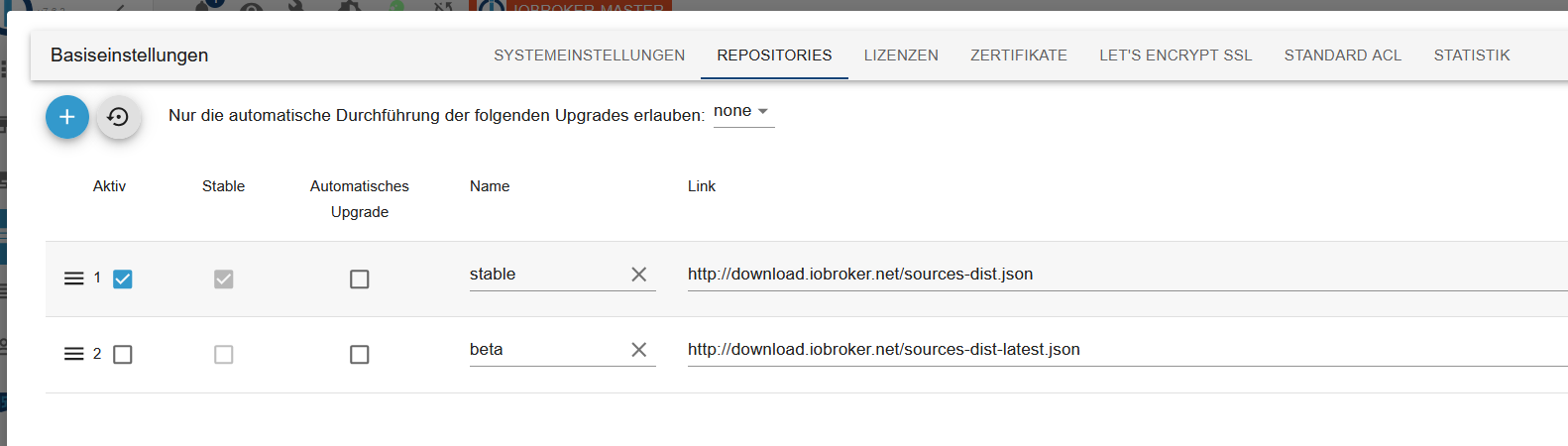Toggle the Stable checkbox for beta row
Image resolution: width=1568 pixels, height=446 pixels.
click(x=224, y=355)
